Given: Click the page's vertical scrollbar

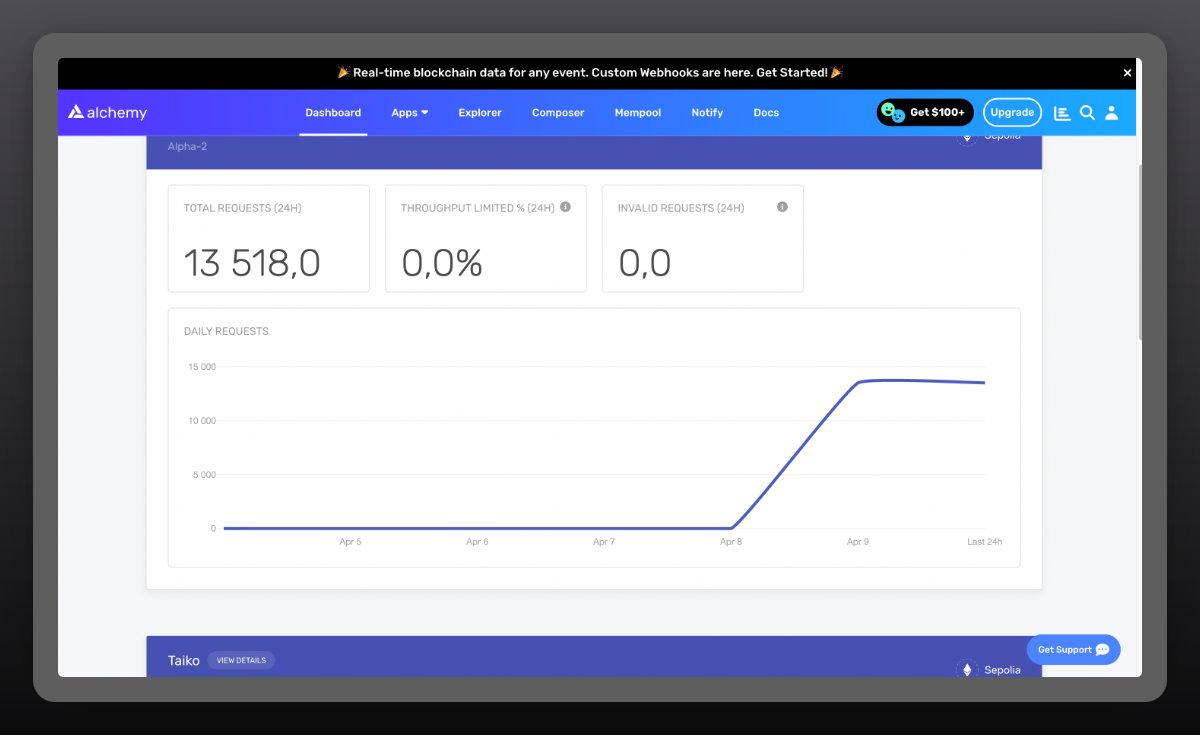Looking at the screenshot, I should pos(1139,250).
